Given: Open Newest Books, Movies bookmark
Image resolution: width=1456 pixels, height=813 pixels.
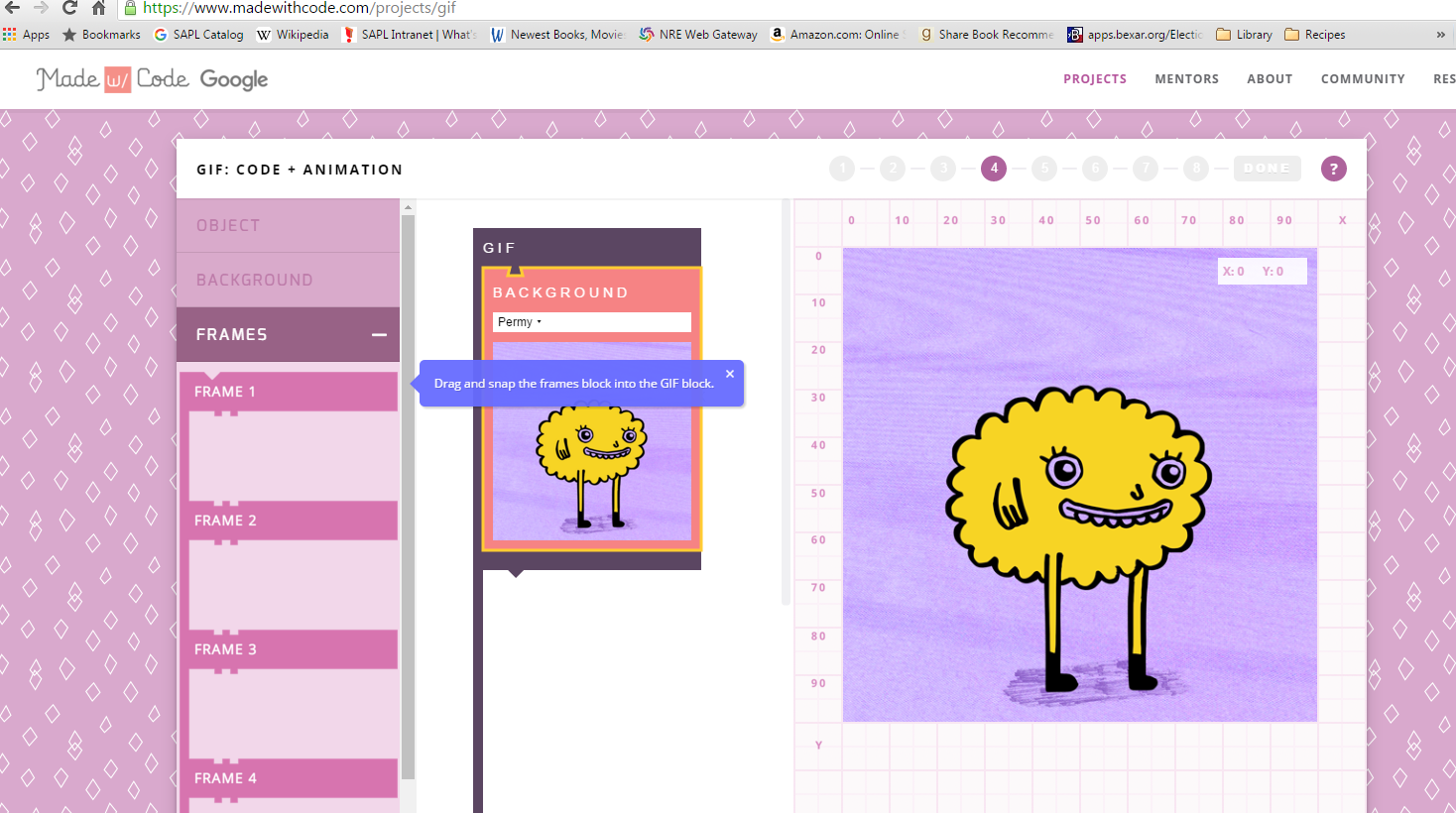Looking at the screenshot, I should pyautogui.click(x=557, y=35).
